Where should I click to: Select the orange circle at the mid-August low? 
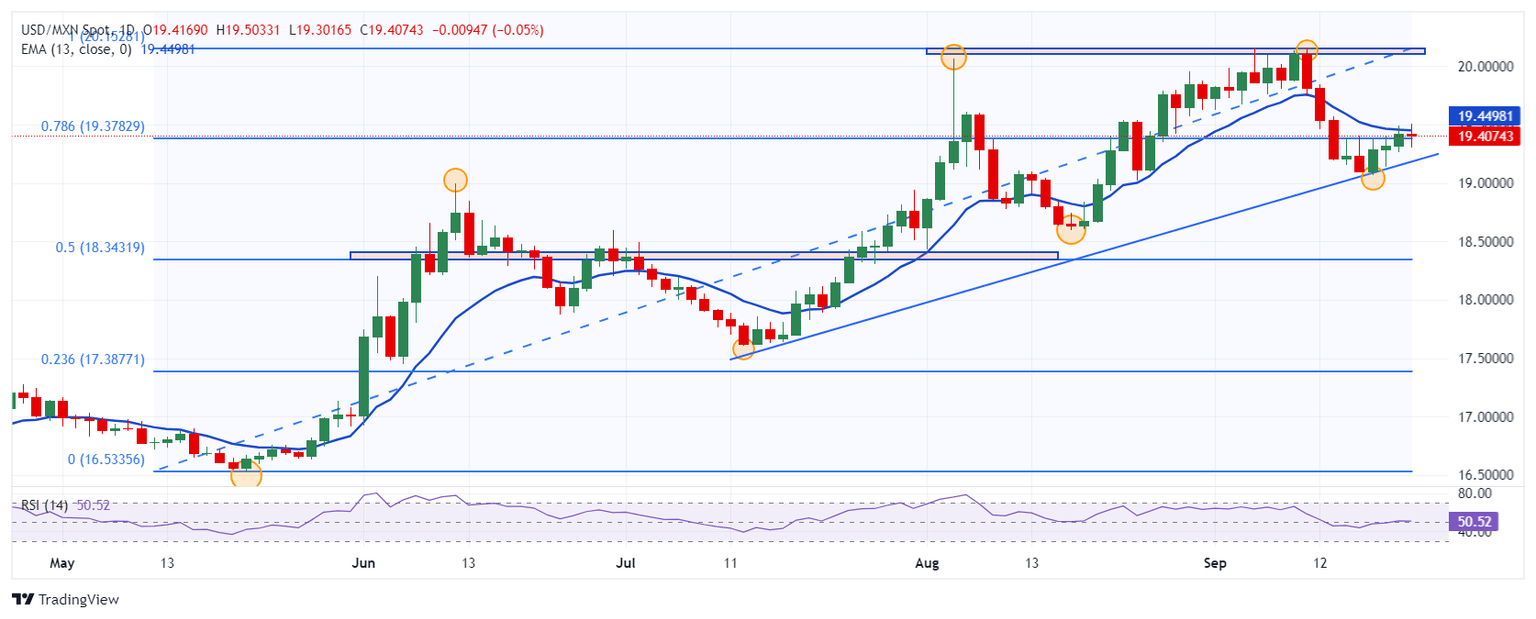1071,229
